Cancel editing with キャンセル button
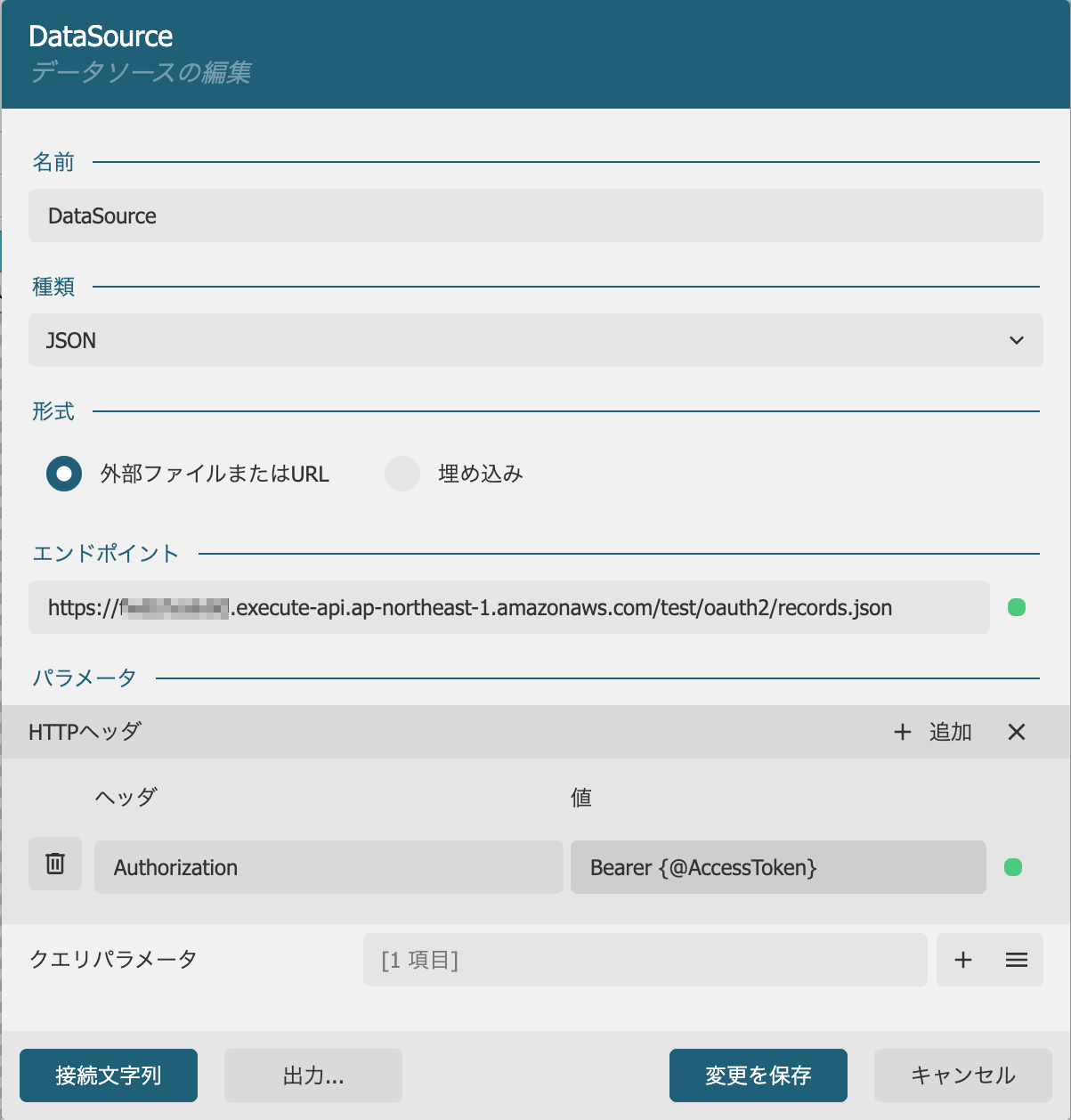The height and width of the screenshot is (1120, 1071). 963,1075
